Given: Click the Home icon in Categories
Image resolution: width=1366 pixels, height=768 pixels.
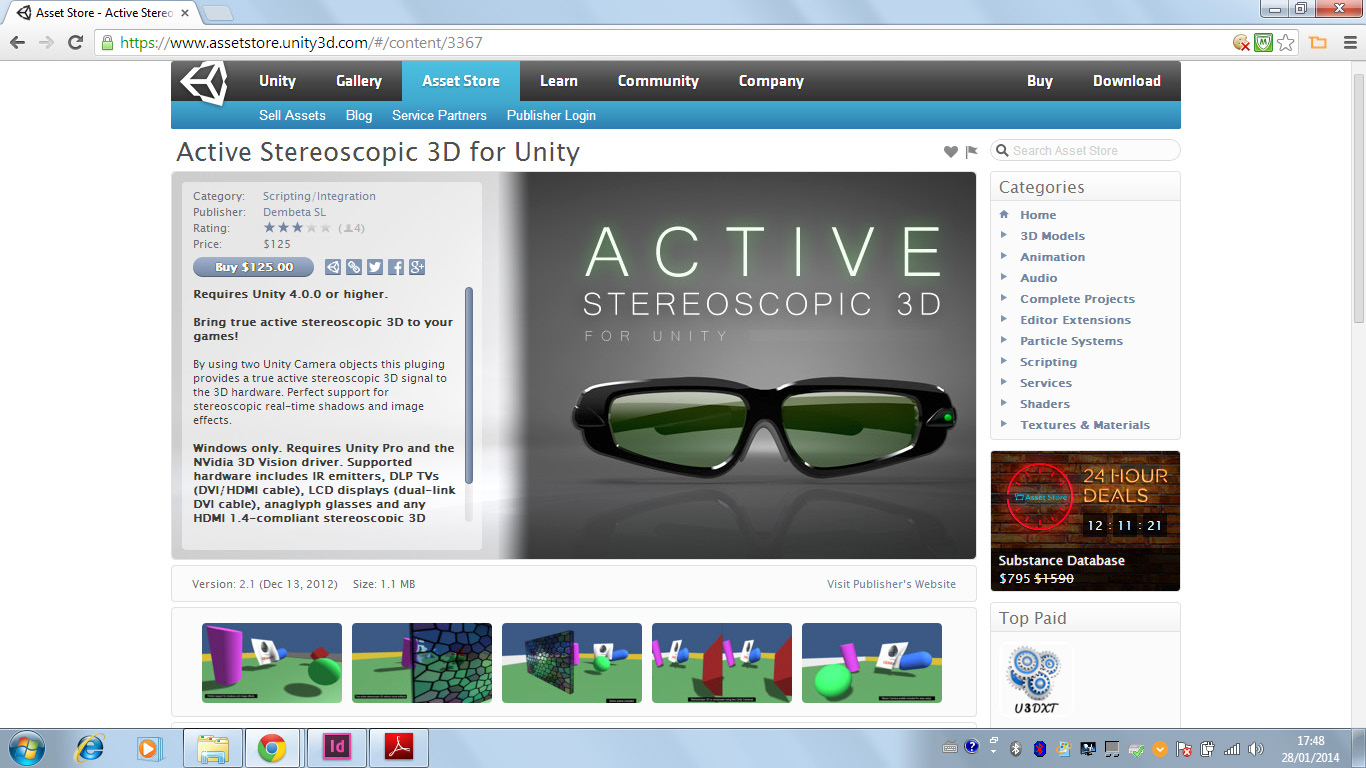Looking at the screenshot, I should pyautogui.click(x=1004, y=214).
